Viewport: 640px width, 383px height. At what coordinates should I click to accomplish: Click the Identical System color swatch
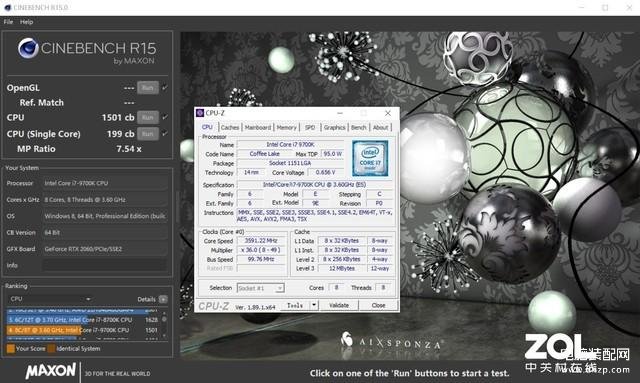click(51, 349)
